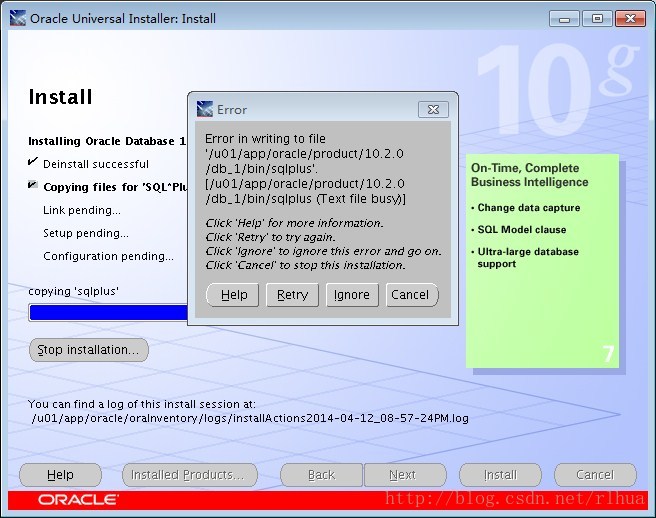Minimize the Oracle Universal Installer window
Viewport: 656px width, 518px height.
pyautogui.click(x=564, y=19)
